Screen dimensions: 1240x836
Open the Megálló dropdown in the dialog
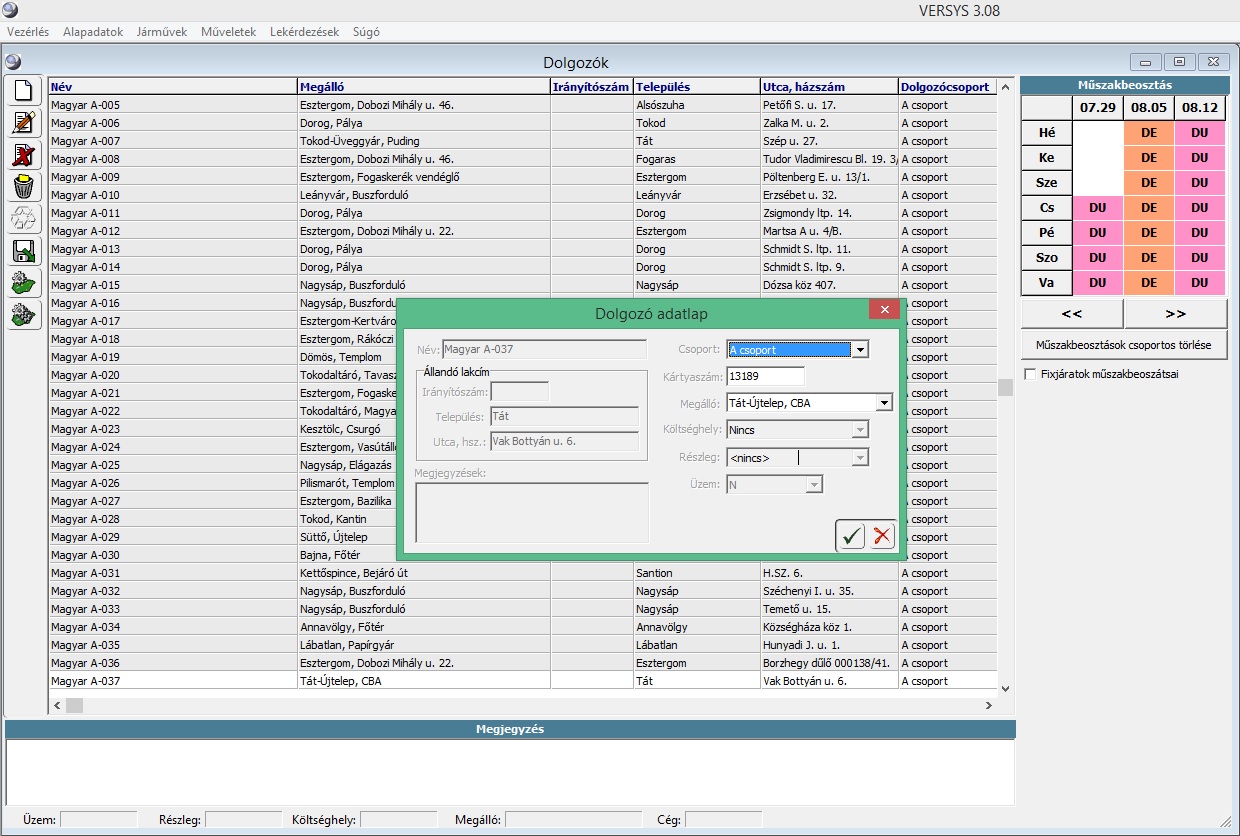click(883, 403)
